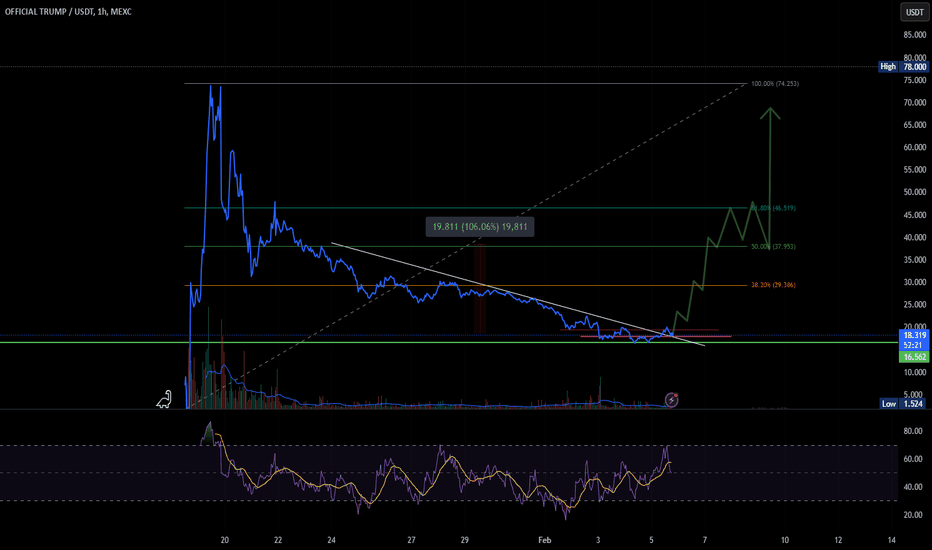Click the 35.000 price axis value
The image size is (932, 550).
pyautogui.click(x=915, y=259)
